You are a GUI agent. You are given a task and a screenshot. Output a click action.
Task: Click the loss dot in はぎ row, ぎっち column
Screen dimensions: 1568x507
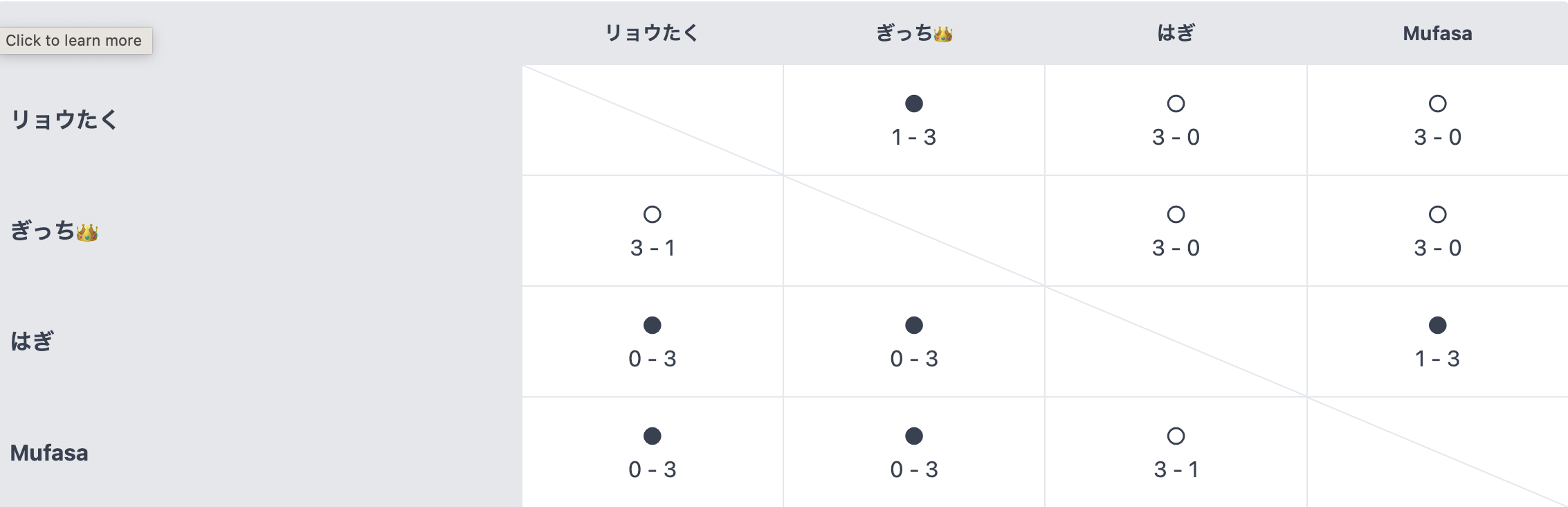(914, 326)
